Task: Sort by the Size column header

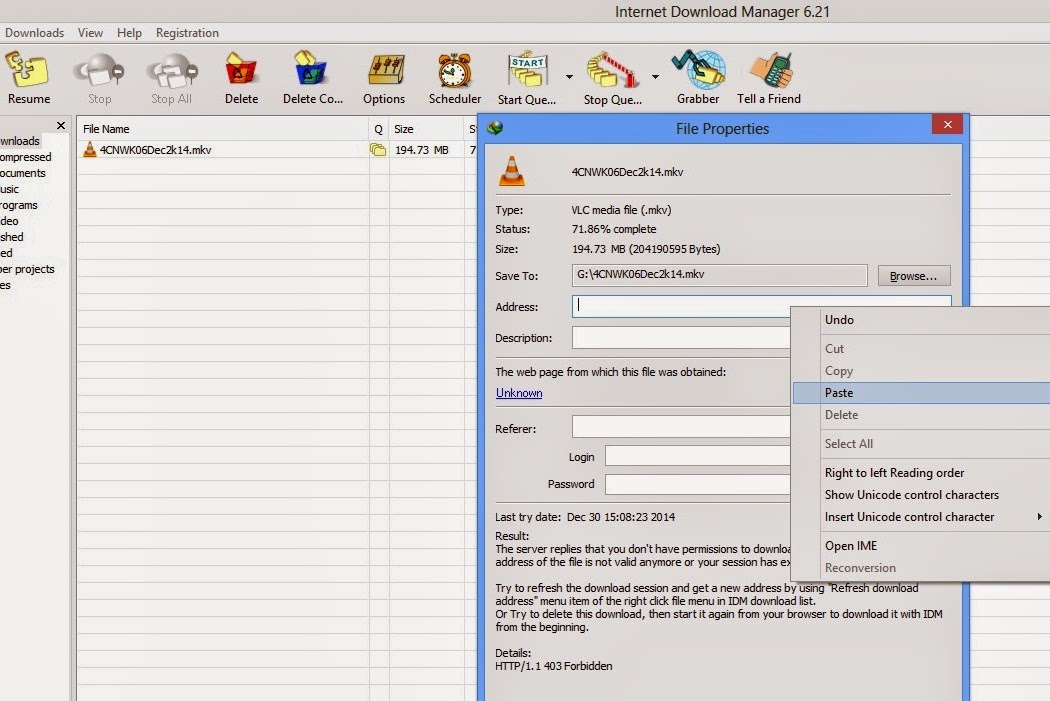Action: click(x=427, y=129)
